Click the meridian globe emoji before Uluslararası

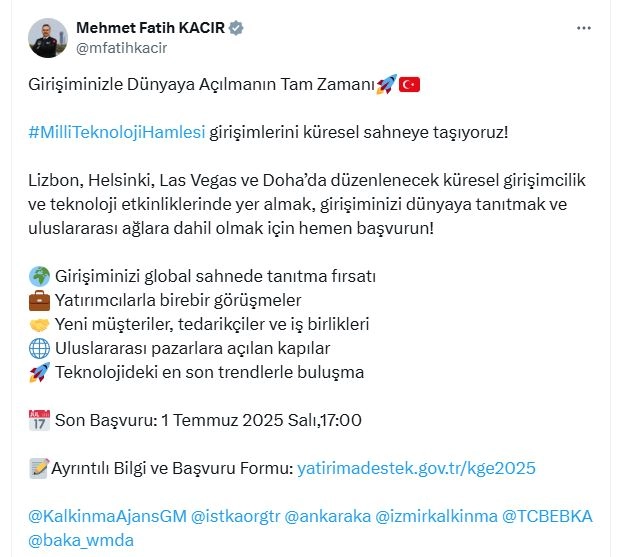click(39, 348)
